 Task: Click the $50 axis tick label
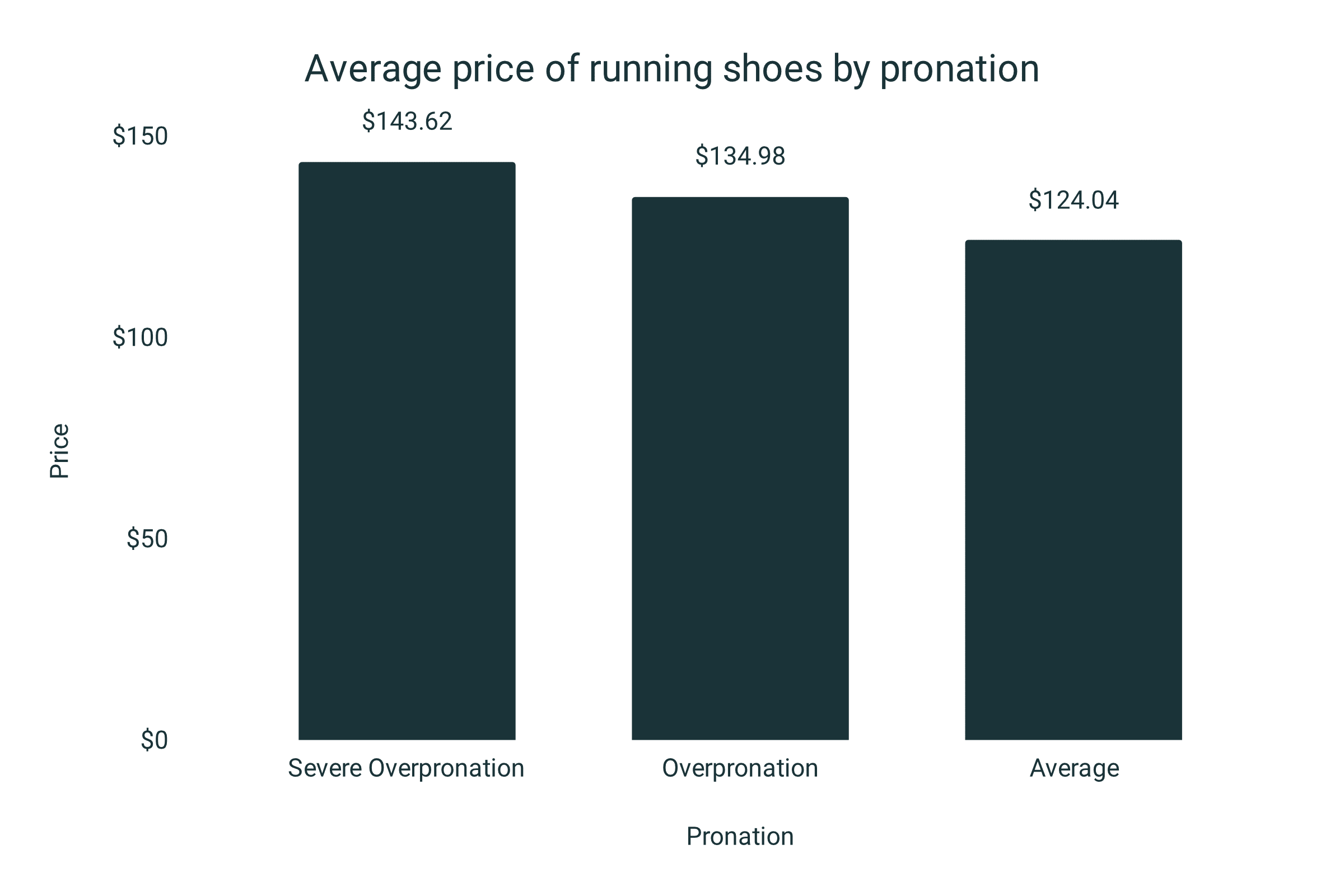point(147,538)
